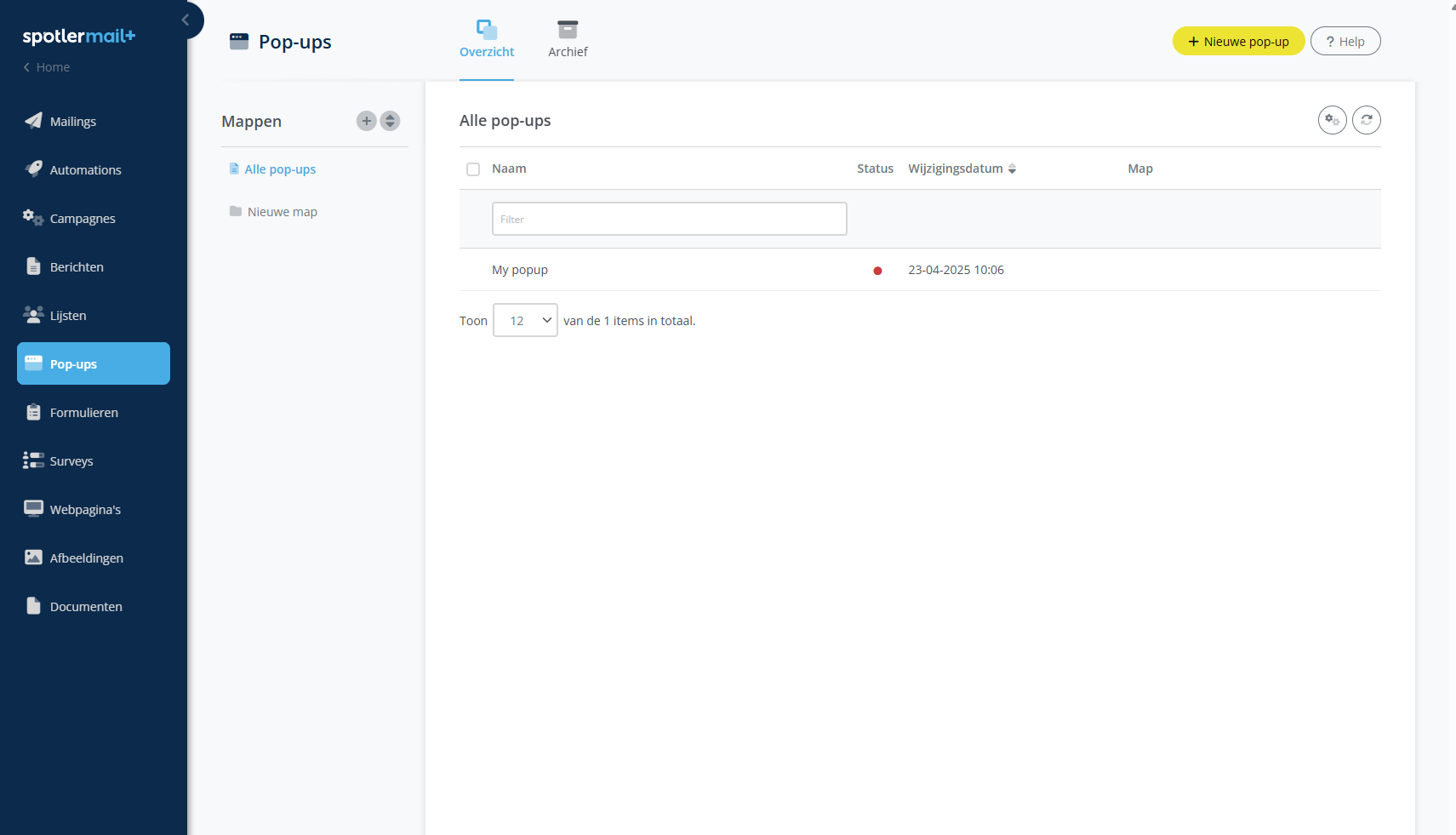Click the red status dot of My popup
The width and height of the screenshot is (1456, 835).
click(877, 271)
